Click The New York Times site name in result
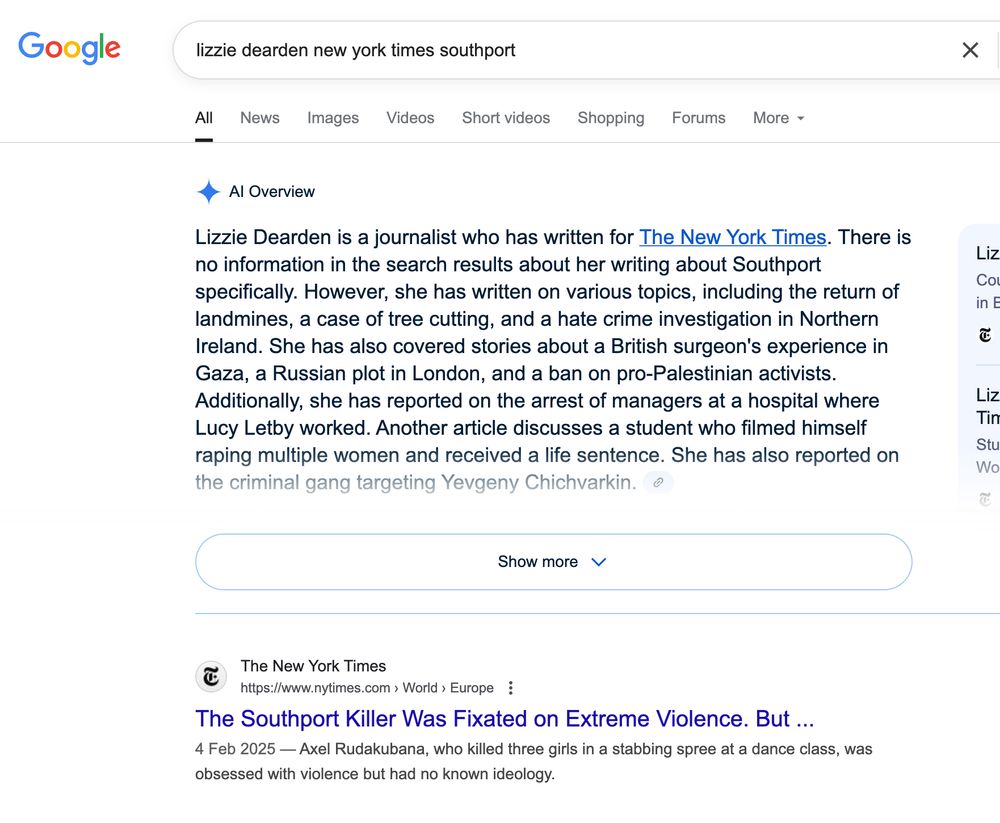 pos(313,666)
